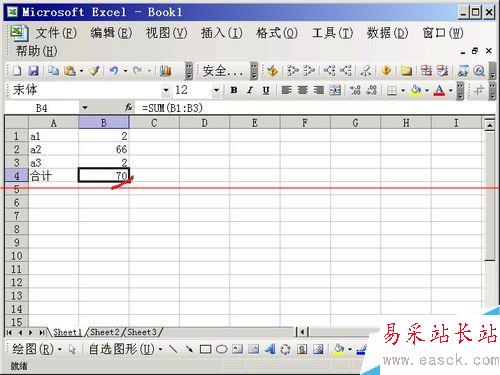The image size is (500, 375).
Task: Go to last sheet with tab scroll button
Action: point(42,332)
